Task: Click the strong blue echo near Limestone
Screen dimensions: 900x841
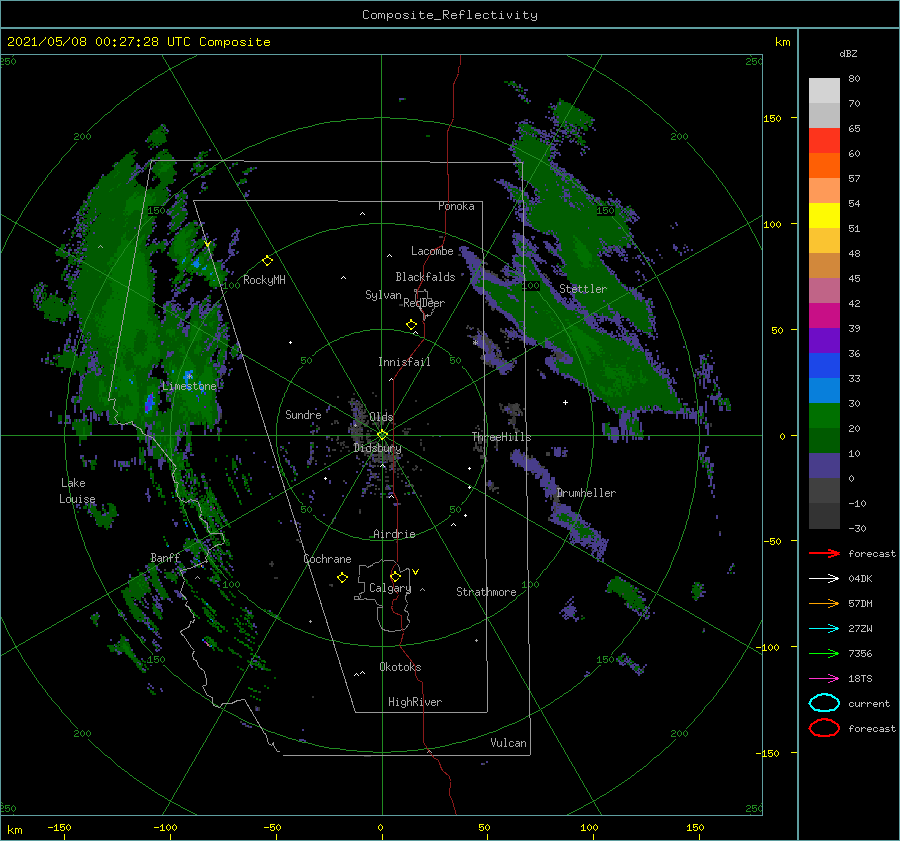Action: 149,403
